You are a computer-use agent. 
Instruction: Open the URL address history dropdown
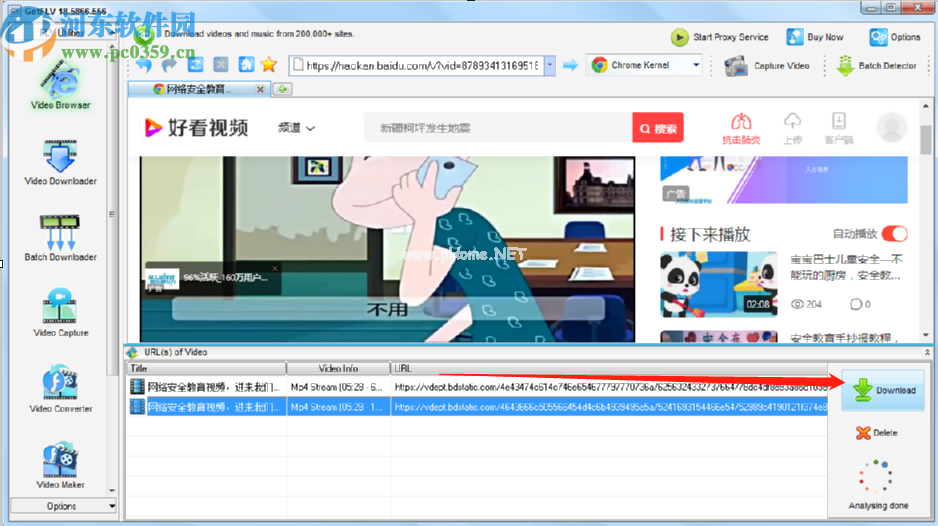pos(548,66)
